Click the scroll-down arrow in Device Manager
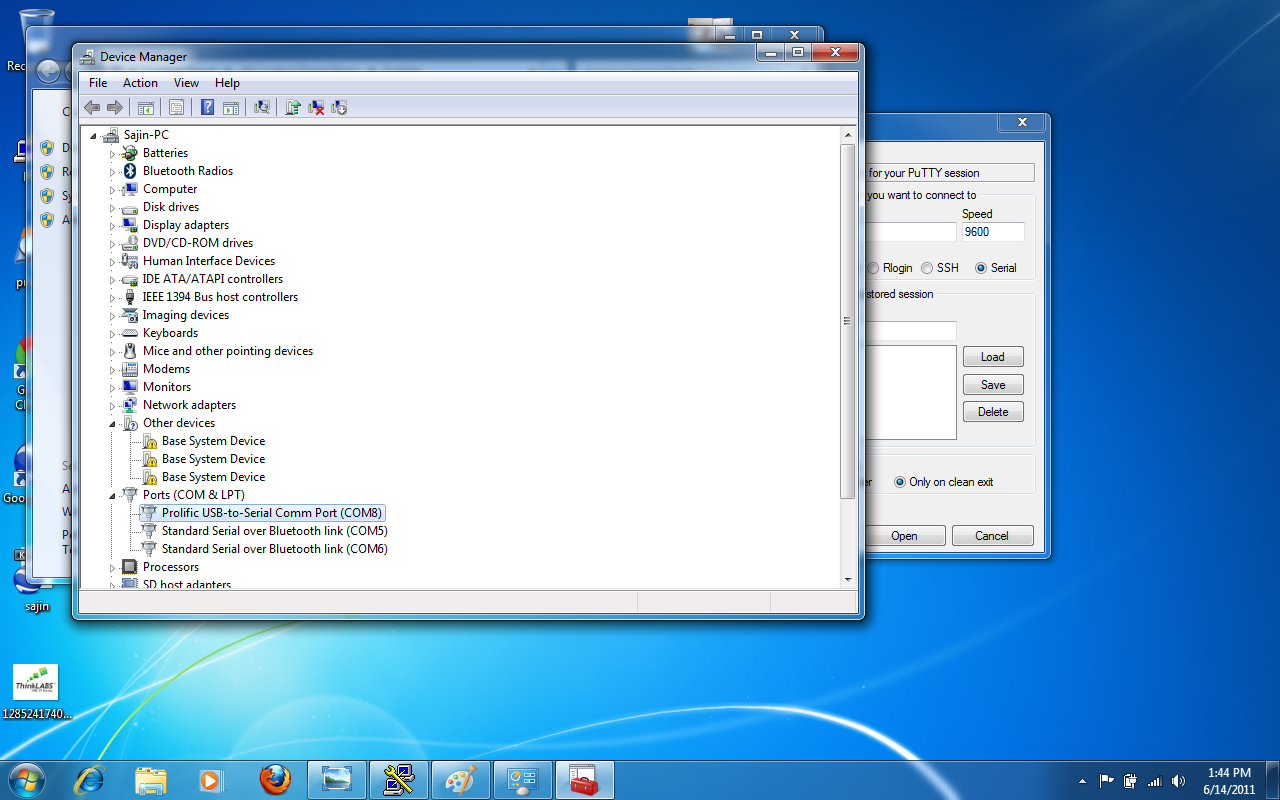The width and height of the screenshot is (1280, 800). (848, 578)
